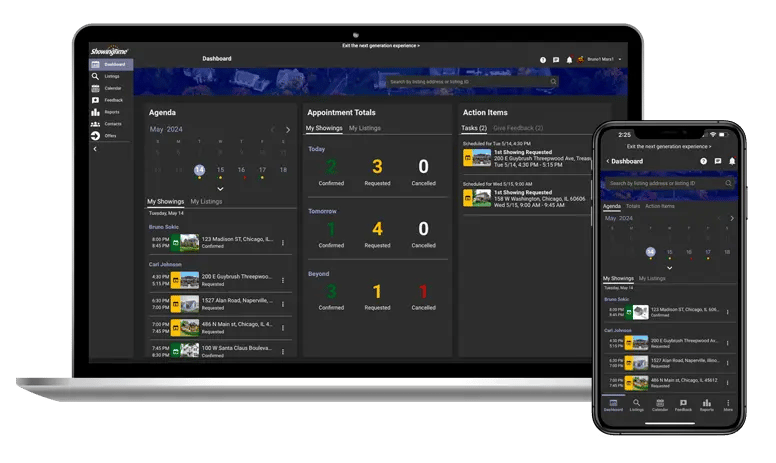Click Today's Requested count of 3
The width and height of the screenshot is (776, 463).
tap(377, 167)
